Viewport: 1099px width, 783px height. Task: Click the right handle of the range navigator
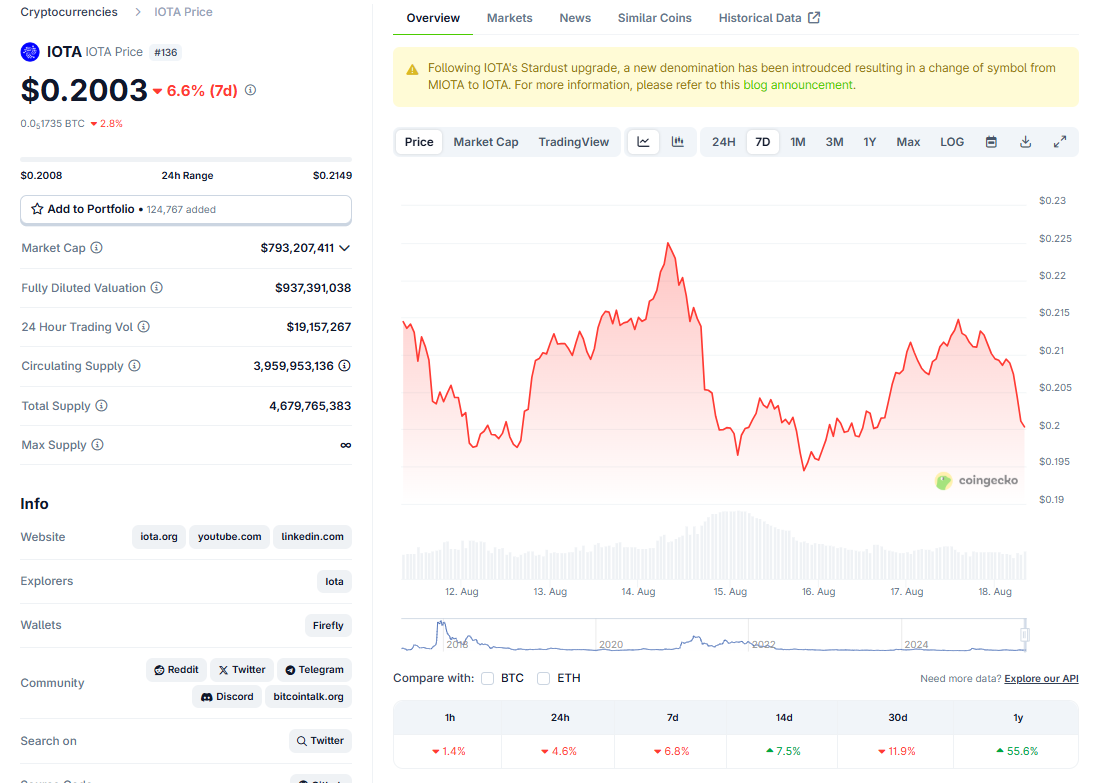tap(1025, 635)
